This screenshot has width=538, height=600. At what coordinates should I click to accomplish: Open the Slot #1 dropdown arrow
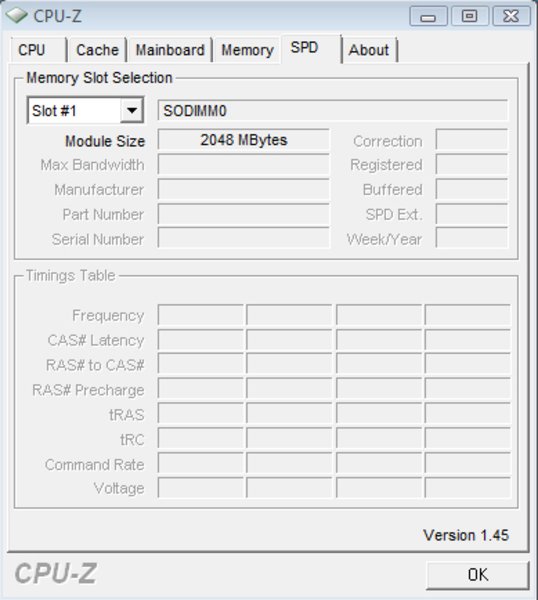(132, 111)
